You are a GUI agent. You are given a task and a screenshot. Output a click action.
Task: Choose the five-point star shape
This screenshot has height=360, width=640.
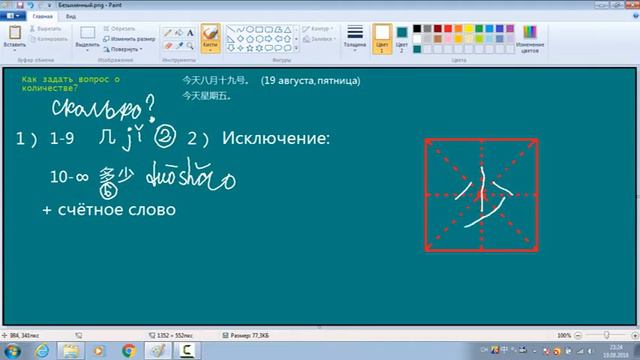(x=249, y=48)
